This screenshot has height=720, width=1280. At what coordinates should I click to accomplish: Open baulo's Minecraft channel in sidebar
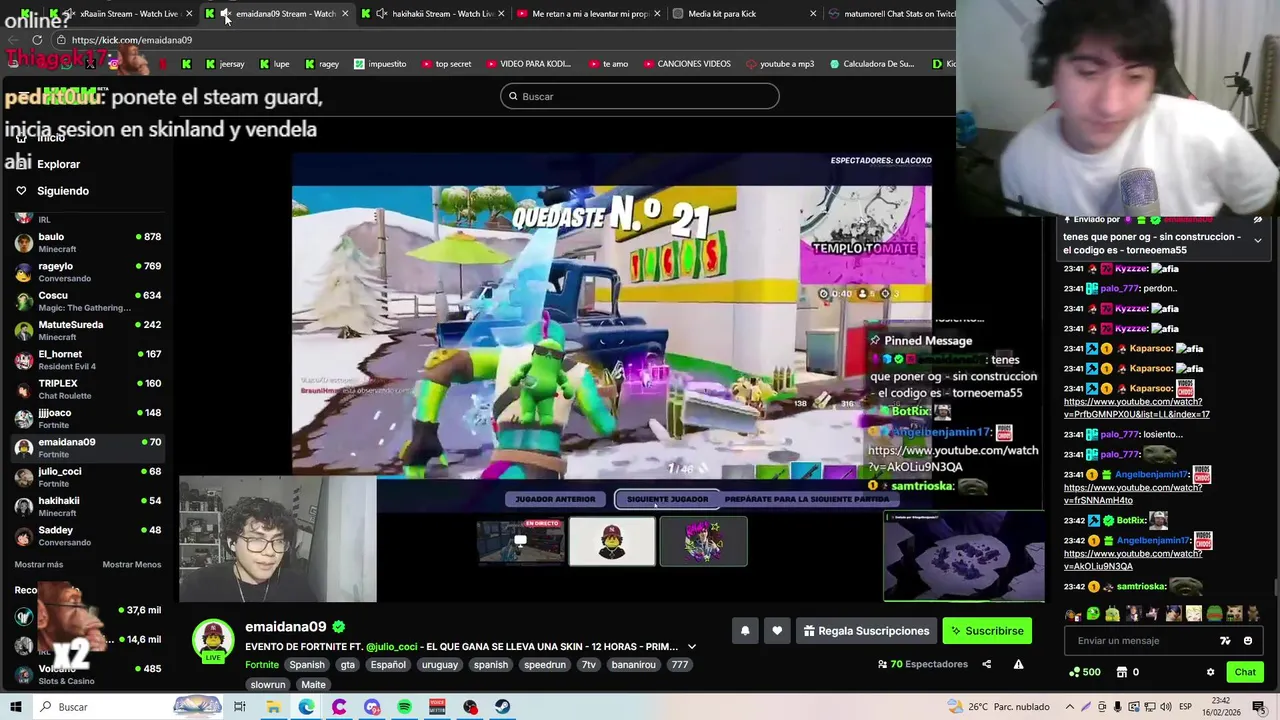88,243
